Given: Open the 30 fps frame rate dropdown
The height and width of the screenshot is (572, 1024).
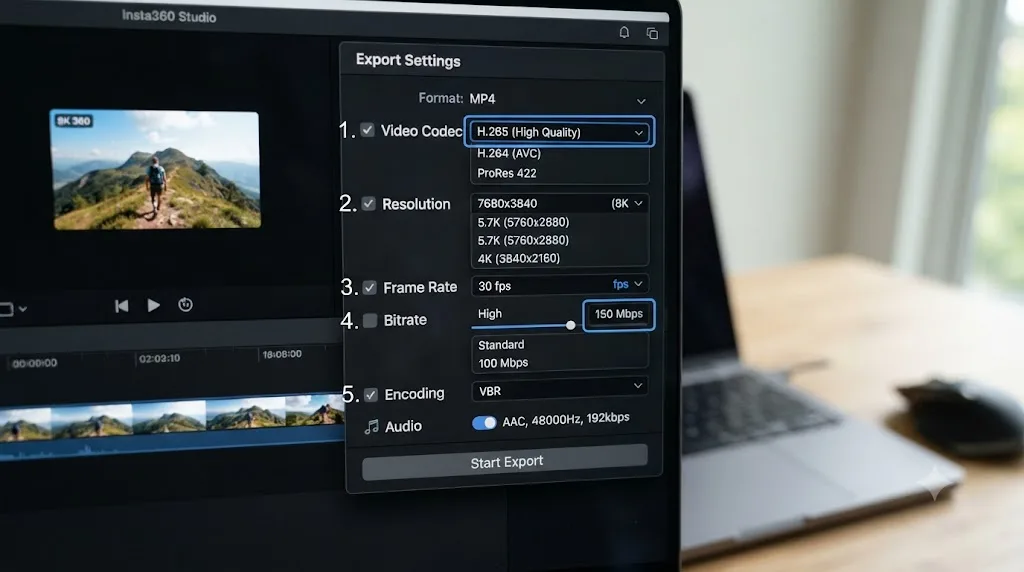Looking at the screenshot, I should pyautogui.click(x=560, y=285).
